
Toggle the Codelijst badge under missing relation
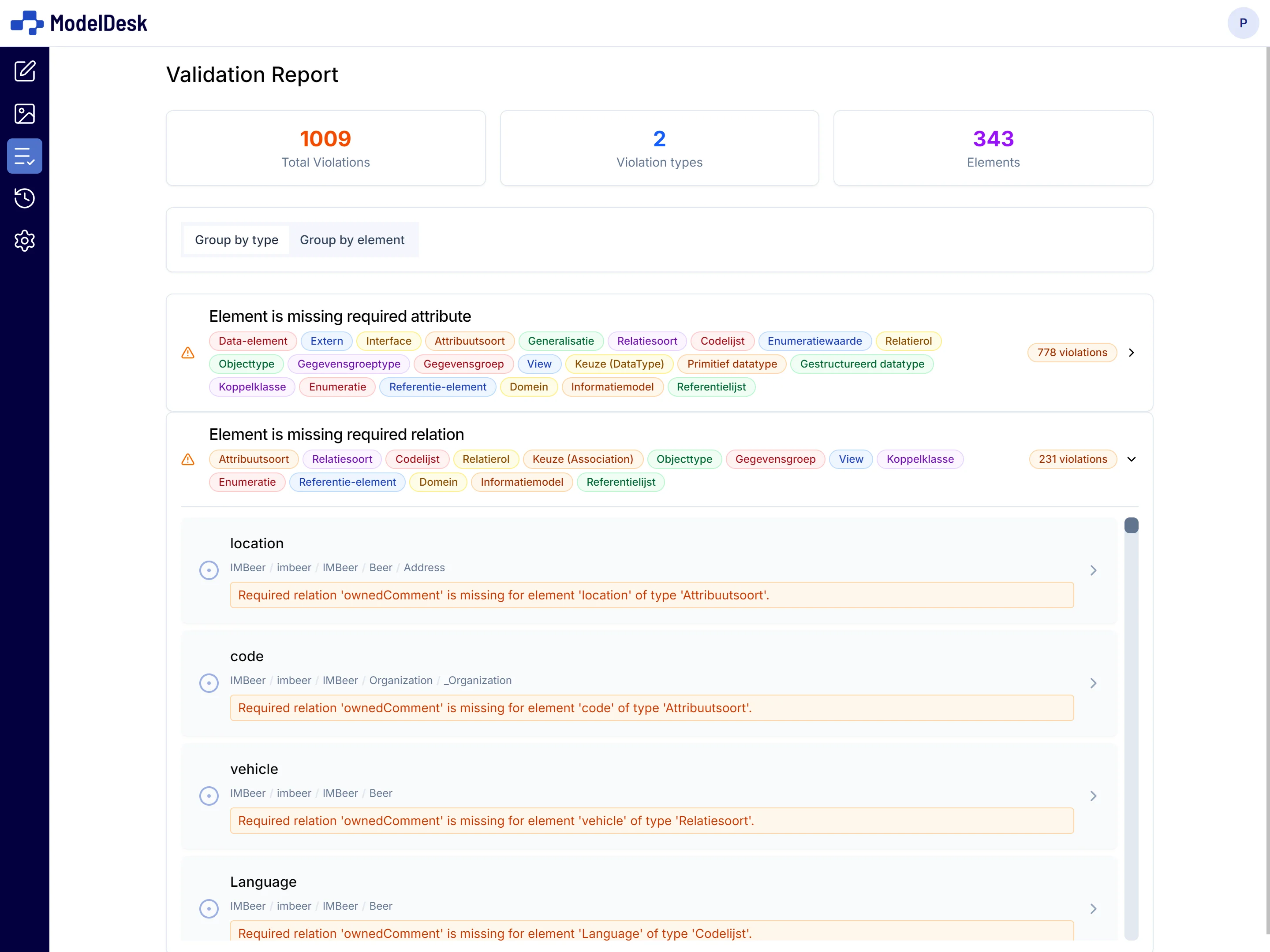(418, 459)
